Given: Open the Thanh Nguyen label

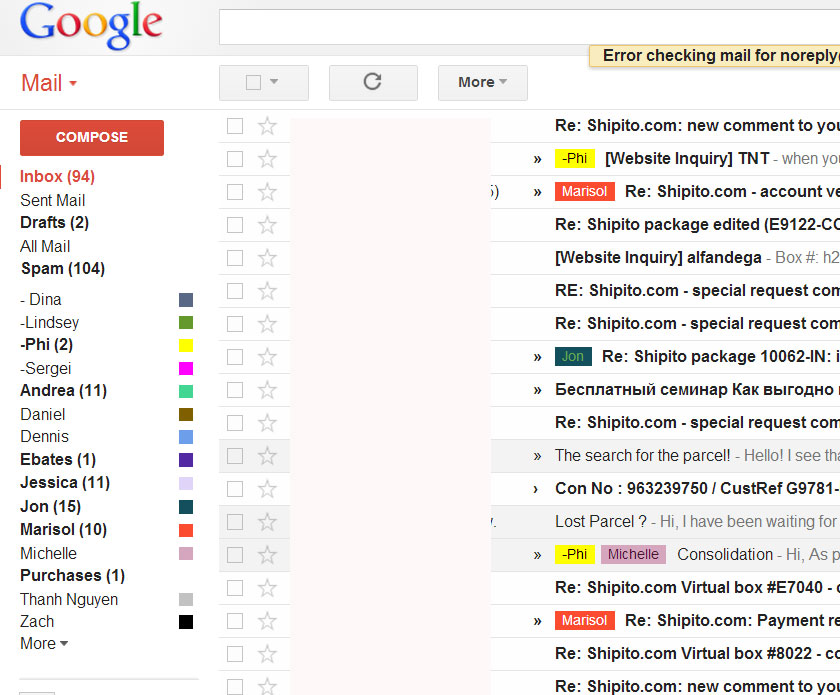Looking at the screenshot, I should (x=69, y=600).
